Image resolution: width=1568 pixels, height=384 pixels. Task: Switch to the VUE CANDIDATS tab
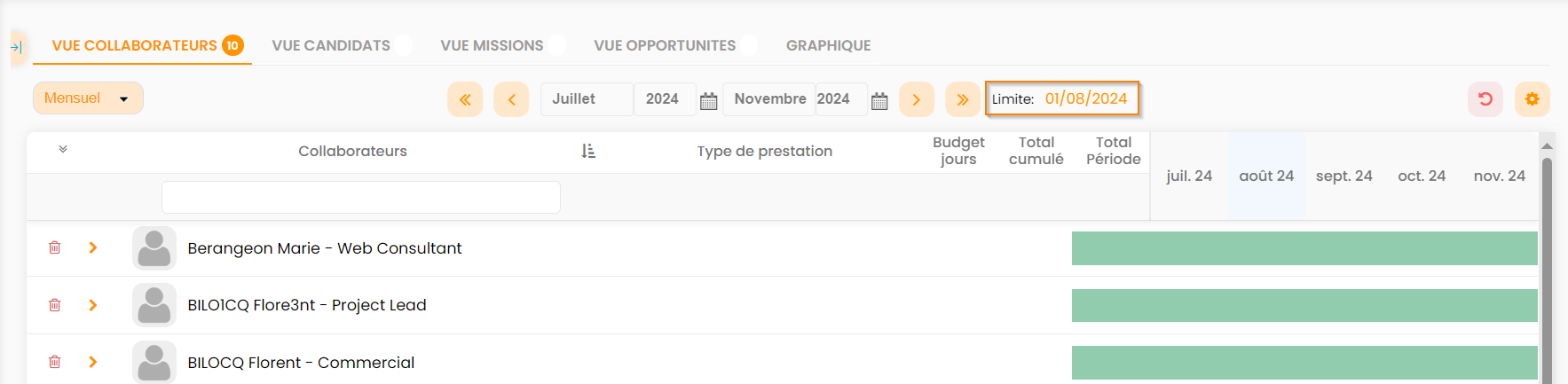(331, 45)
